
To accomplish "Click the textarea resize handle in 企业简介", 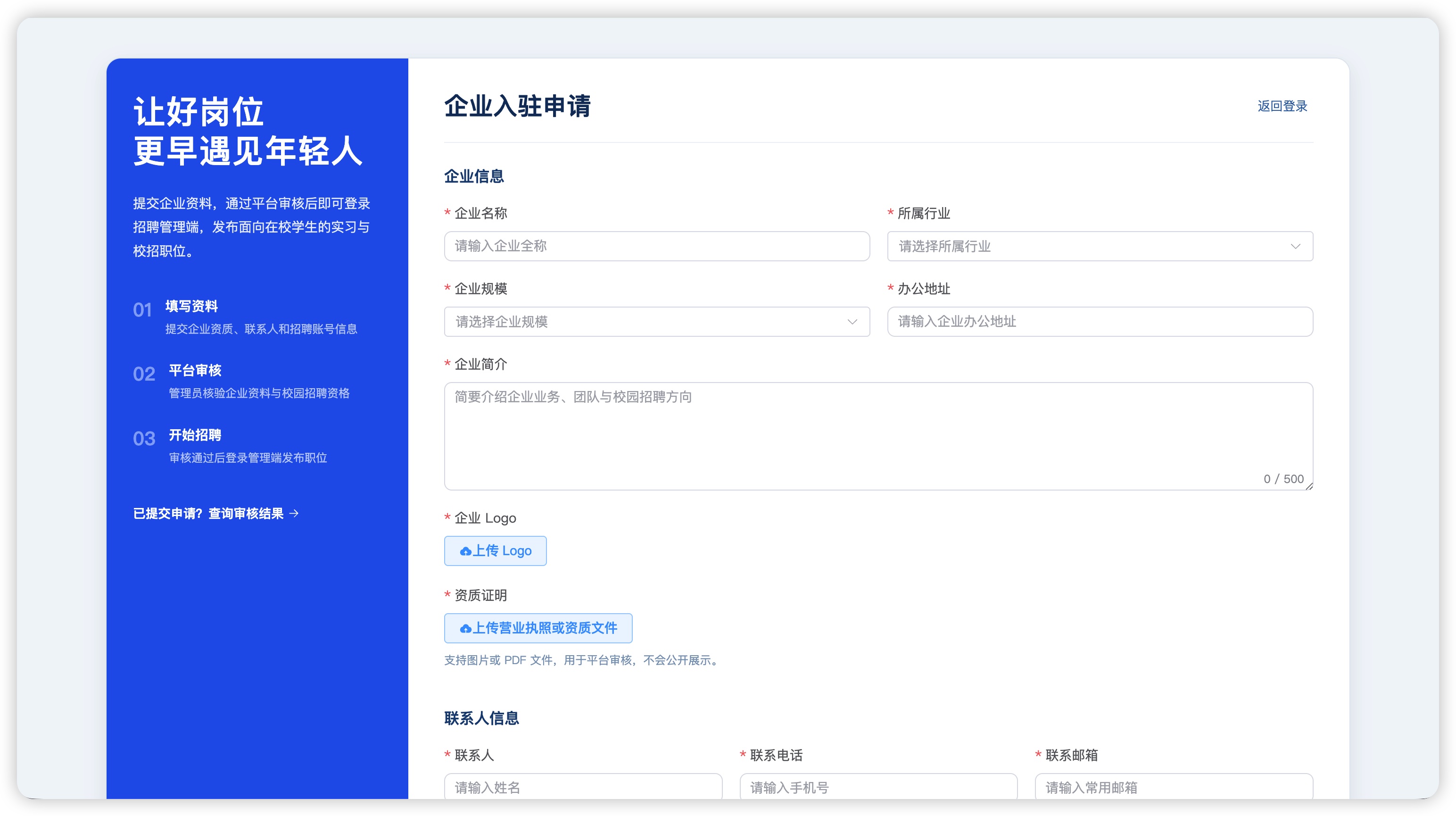I will pyautogui.click(x=1309, y=486).
